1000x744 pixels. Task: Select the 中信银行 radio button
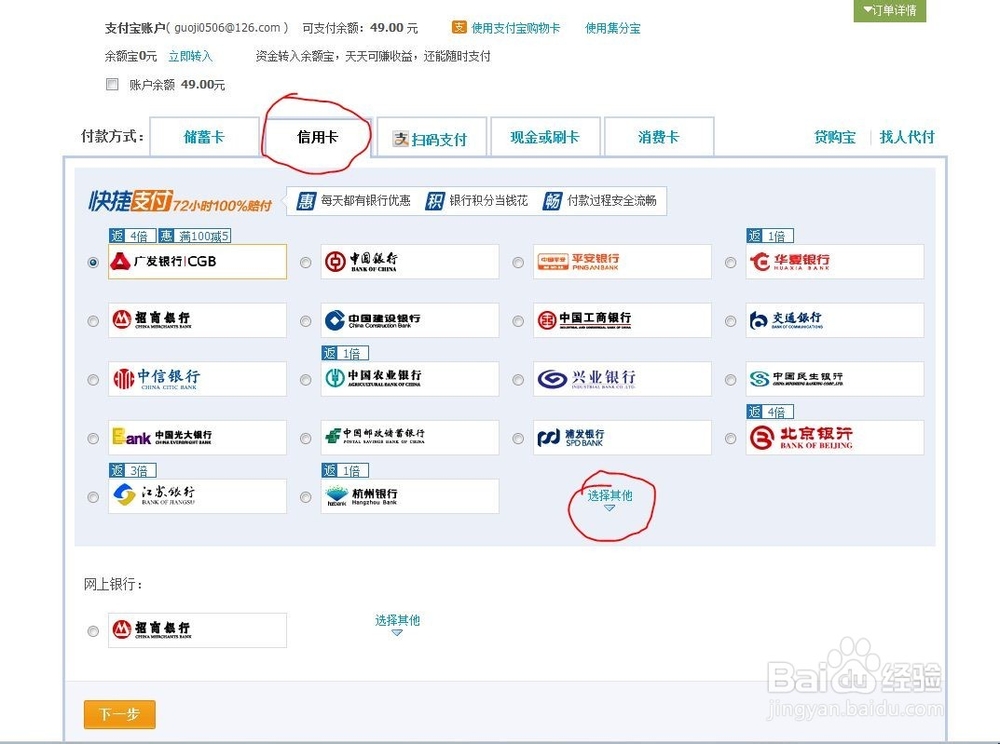tap(93, 380)
